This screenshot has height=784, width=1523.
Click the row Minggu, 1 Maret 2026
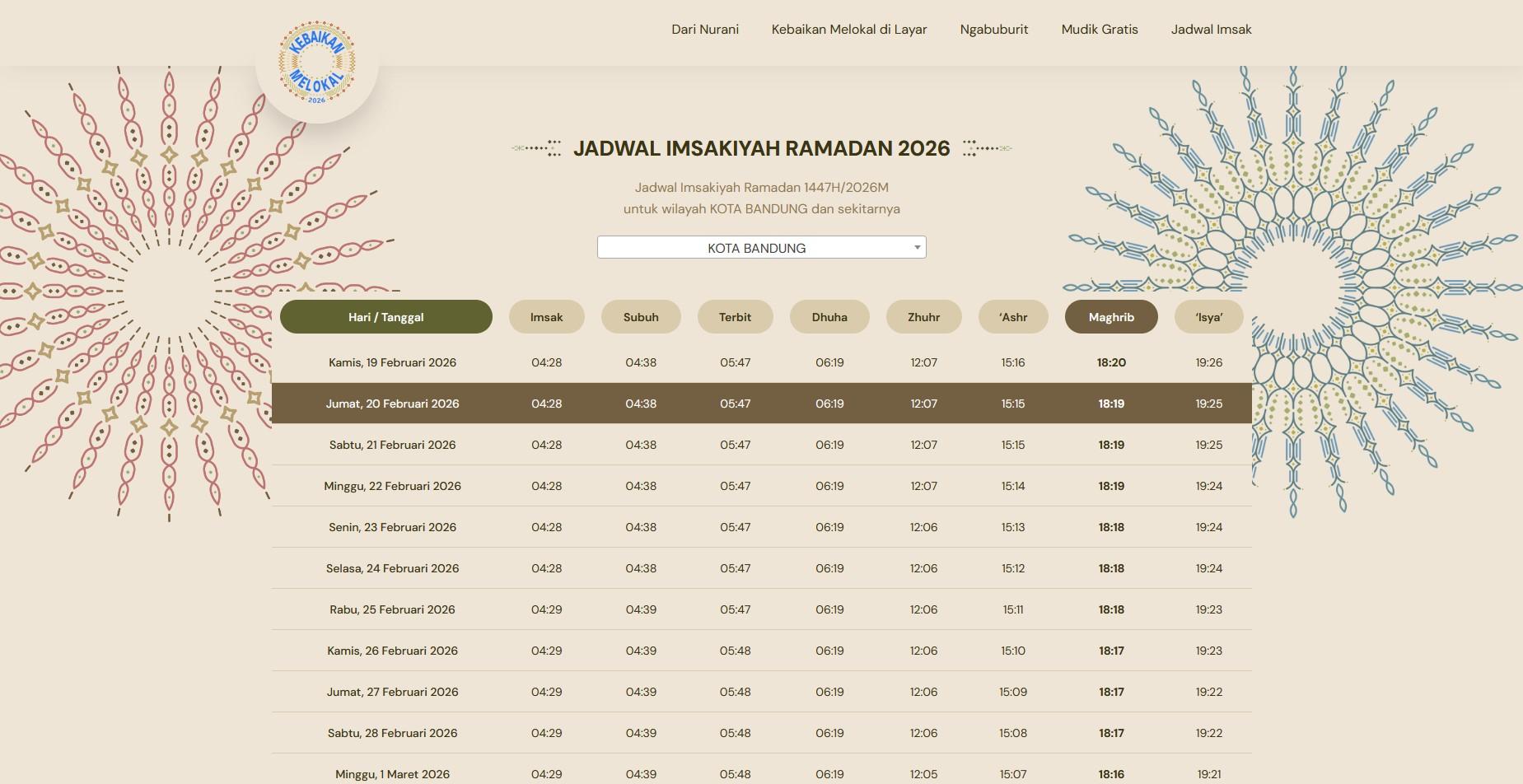click(762, 769)
